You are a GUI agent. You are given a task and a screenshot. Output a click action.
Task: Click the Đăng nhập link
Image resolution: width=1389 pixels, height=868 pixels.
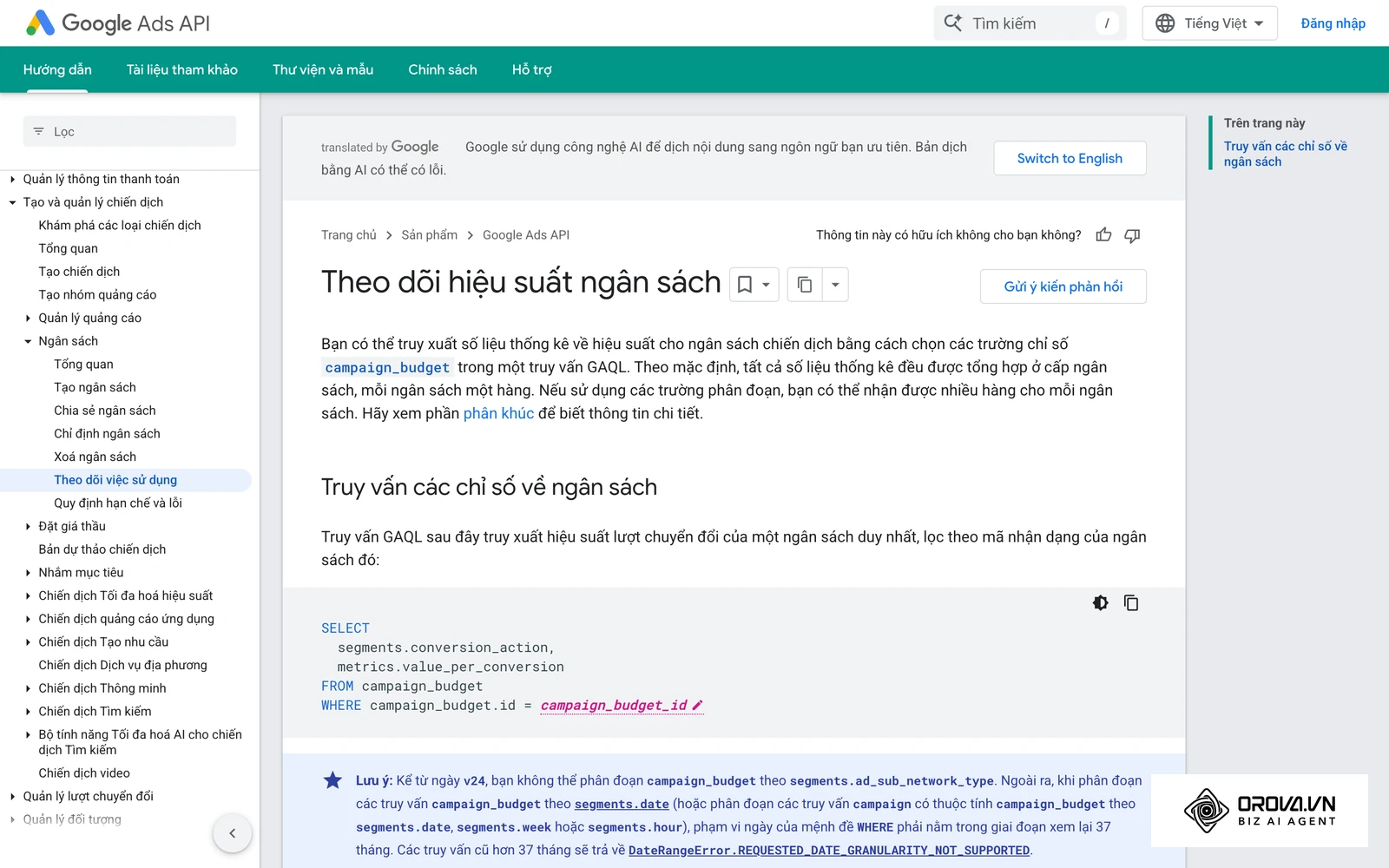[1333, 23]
